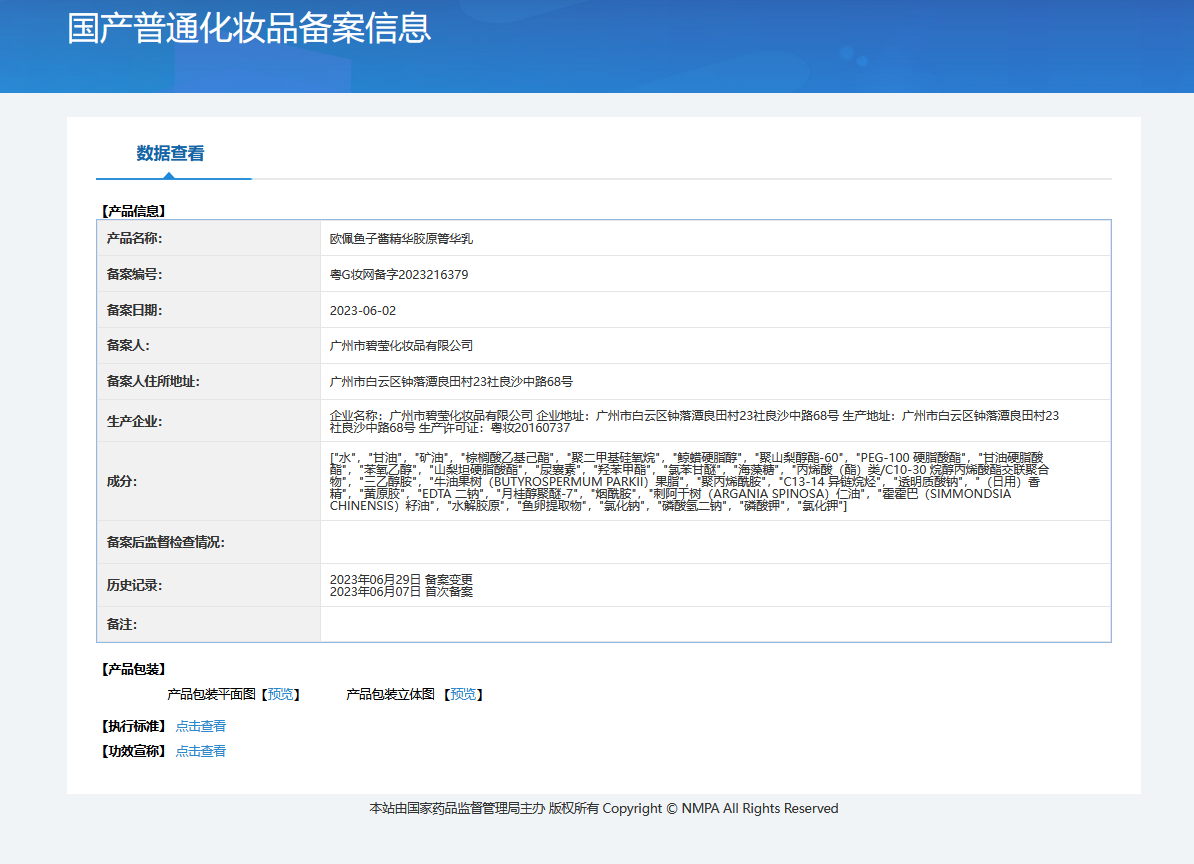Click the 产品信息 section heading
The height and width of the screenshot is (864, 1194).
[x=133, y=211]
